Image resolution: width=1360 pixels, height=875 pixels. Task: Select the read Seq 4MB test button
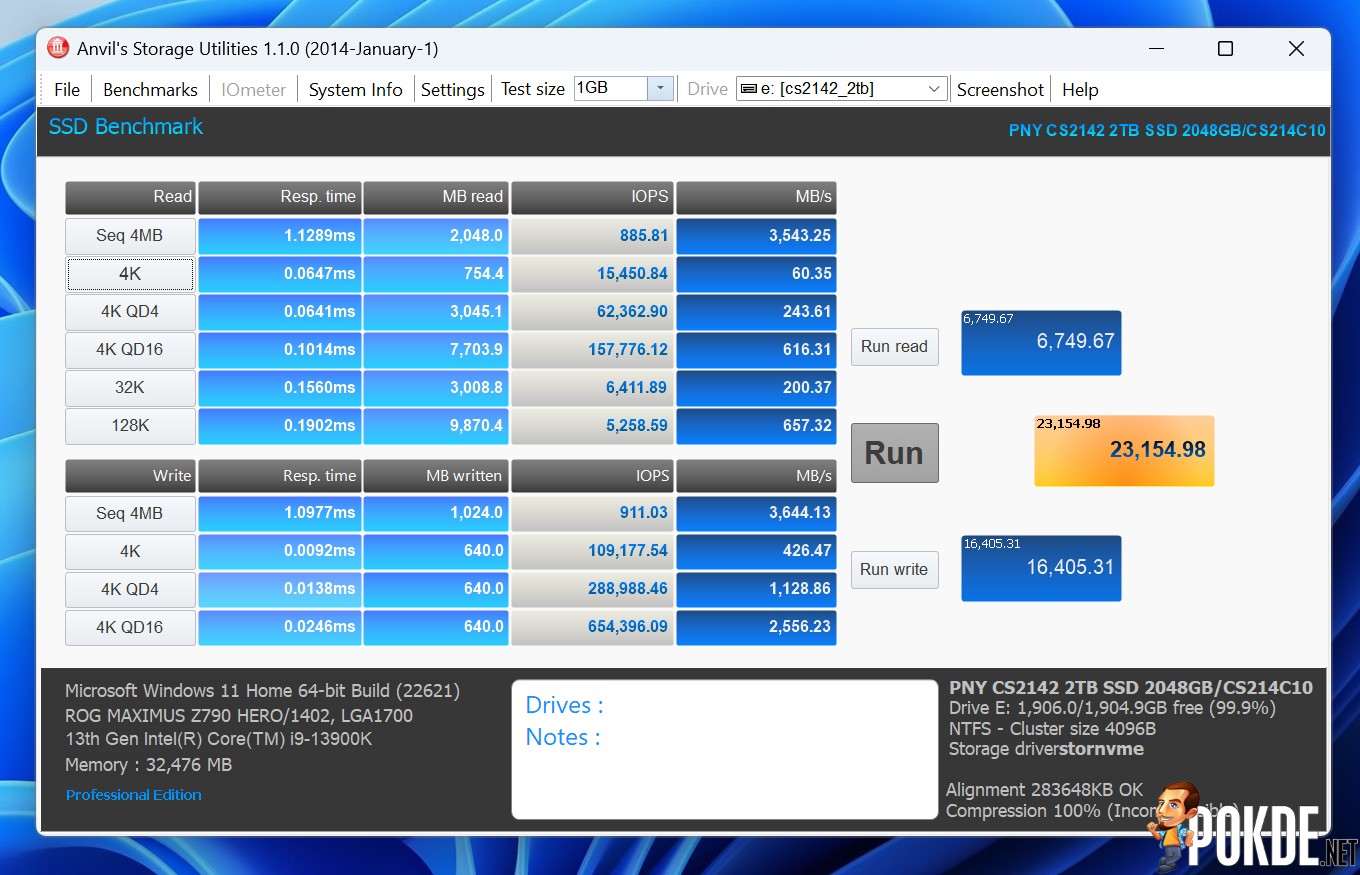tap(130, 236)
